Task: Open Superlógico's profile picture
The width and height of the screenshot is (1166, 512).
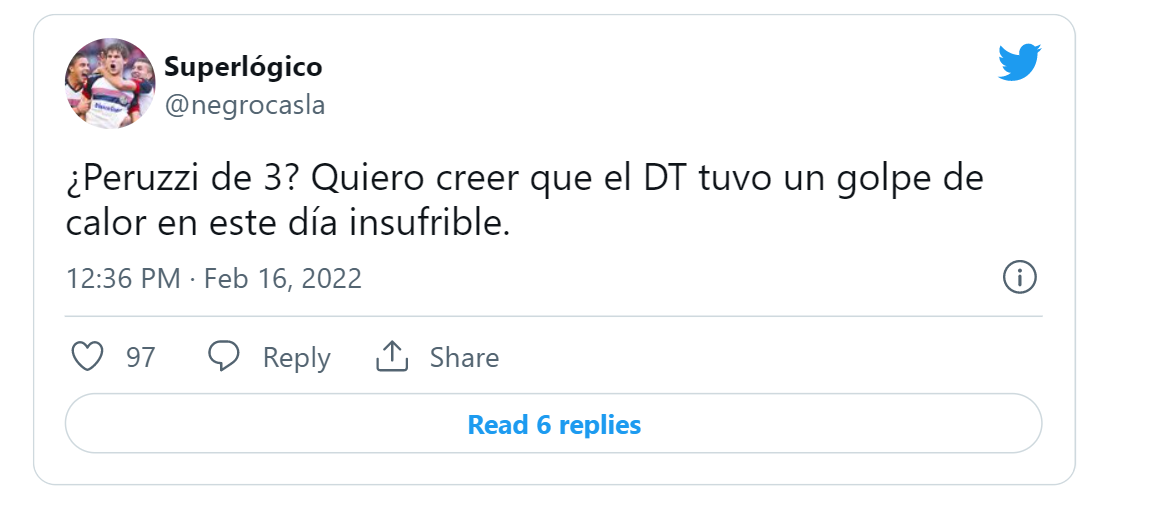Action: [x=110, y=83]
